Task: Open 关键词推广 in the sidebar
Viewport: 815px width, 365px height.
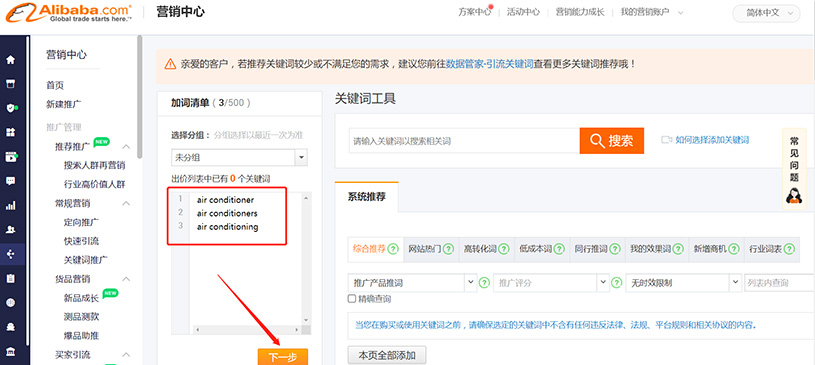Action: [x=86, y=259]
